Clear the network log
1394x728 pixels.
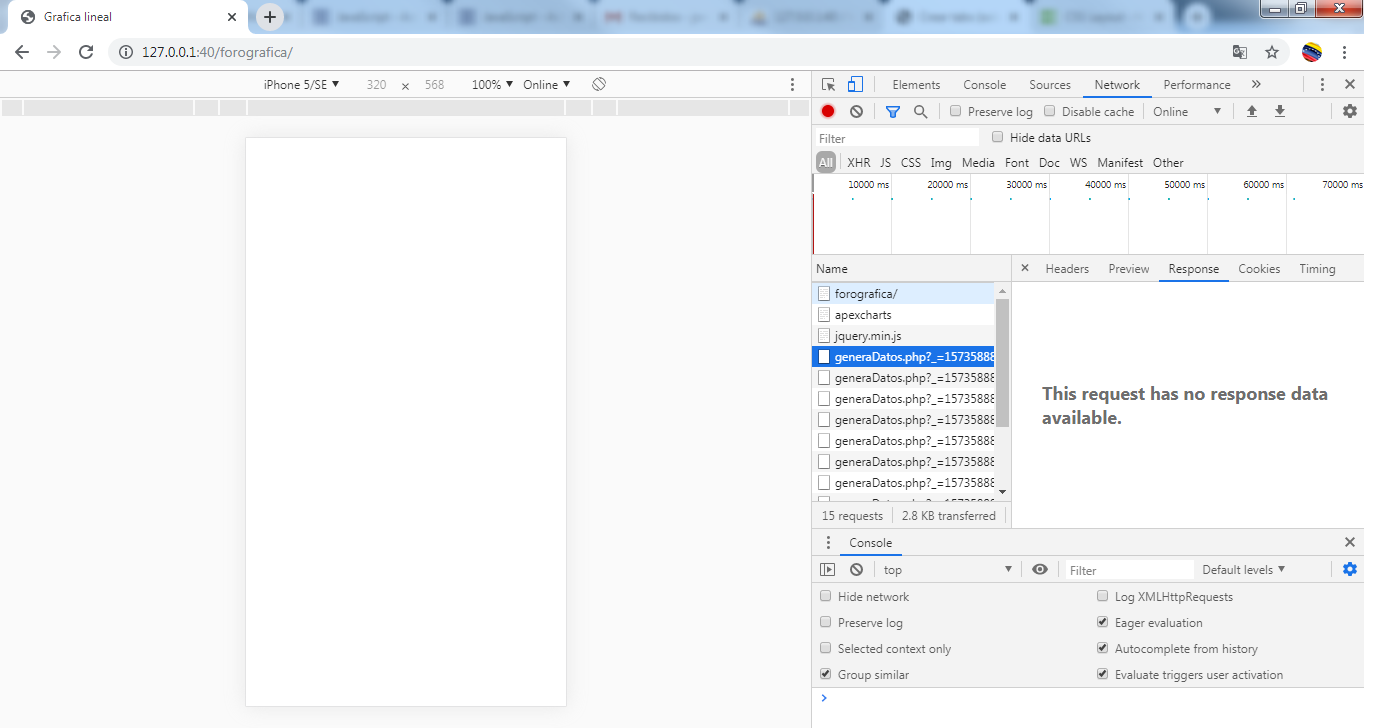click(x=856, y=111)
